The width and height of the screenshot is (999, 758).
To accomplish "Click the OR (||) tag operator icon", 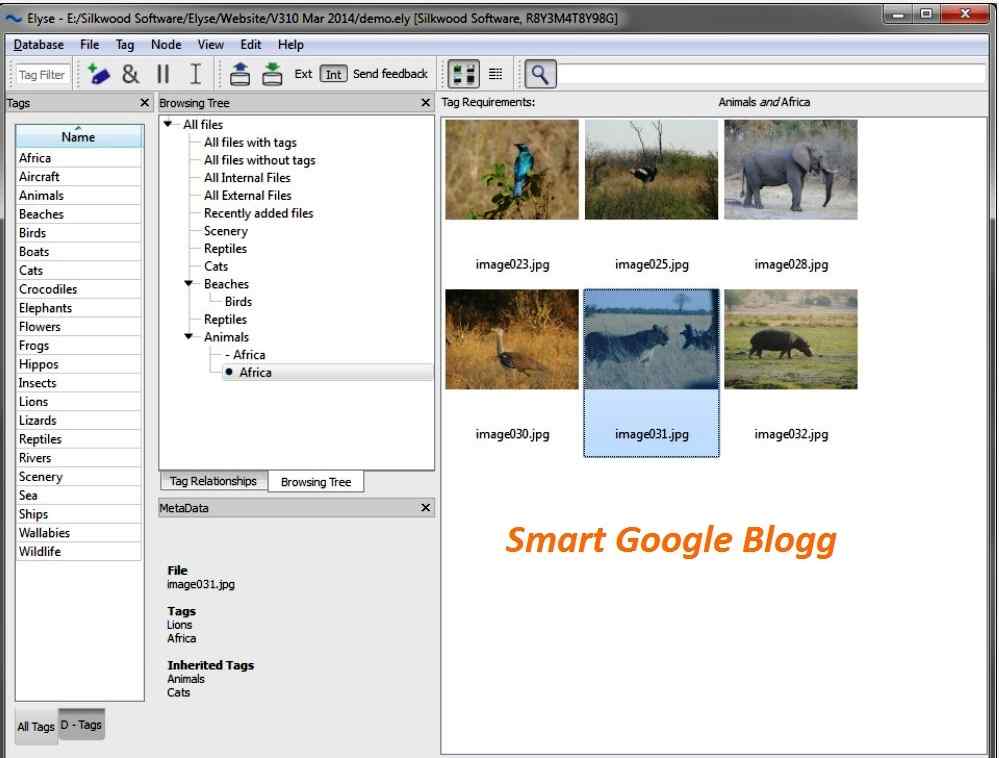I will (x=160, y=73).
